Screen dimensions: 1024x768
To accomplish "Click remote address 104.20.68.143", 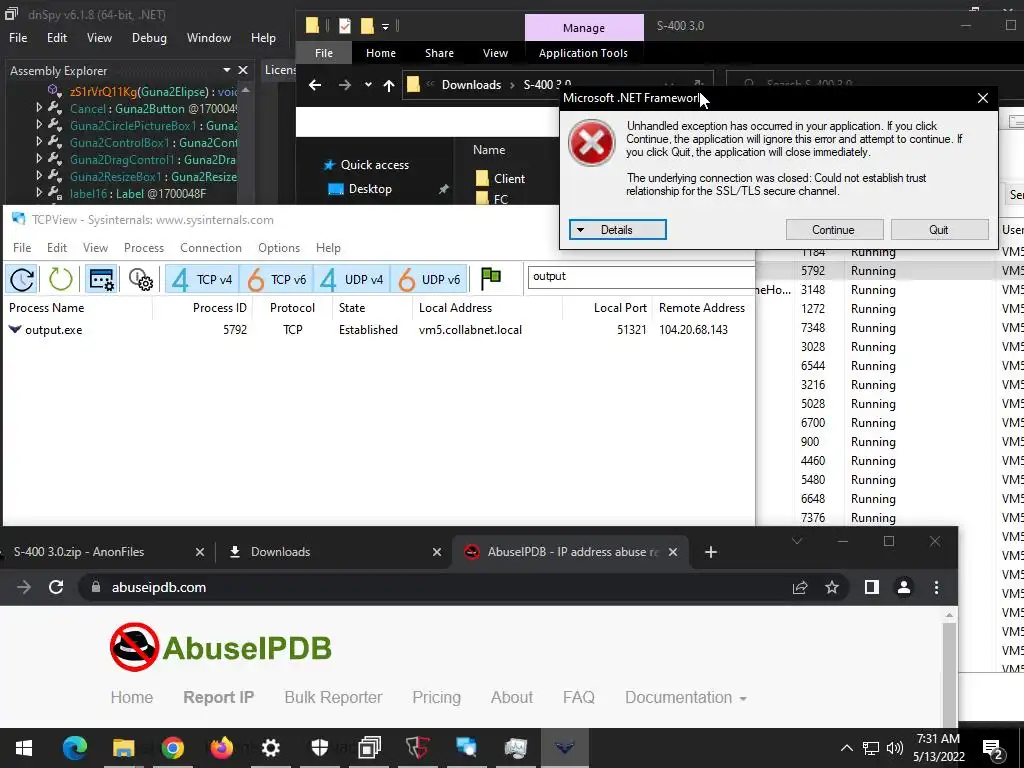I will click(x=693, y=330).
